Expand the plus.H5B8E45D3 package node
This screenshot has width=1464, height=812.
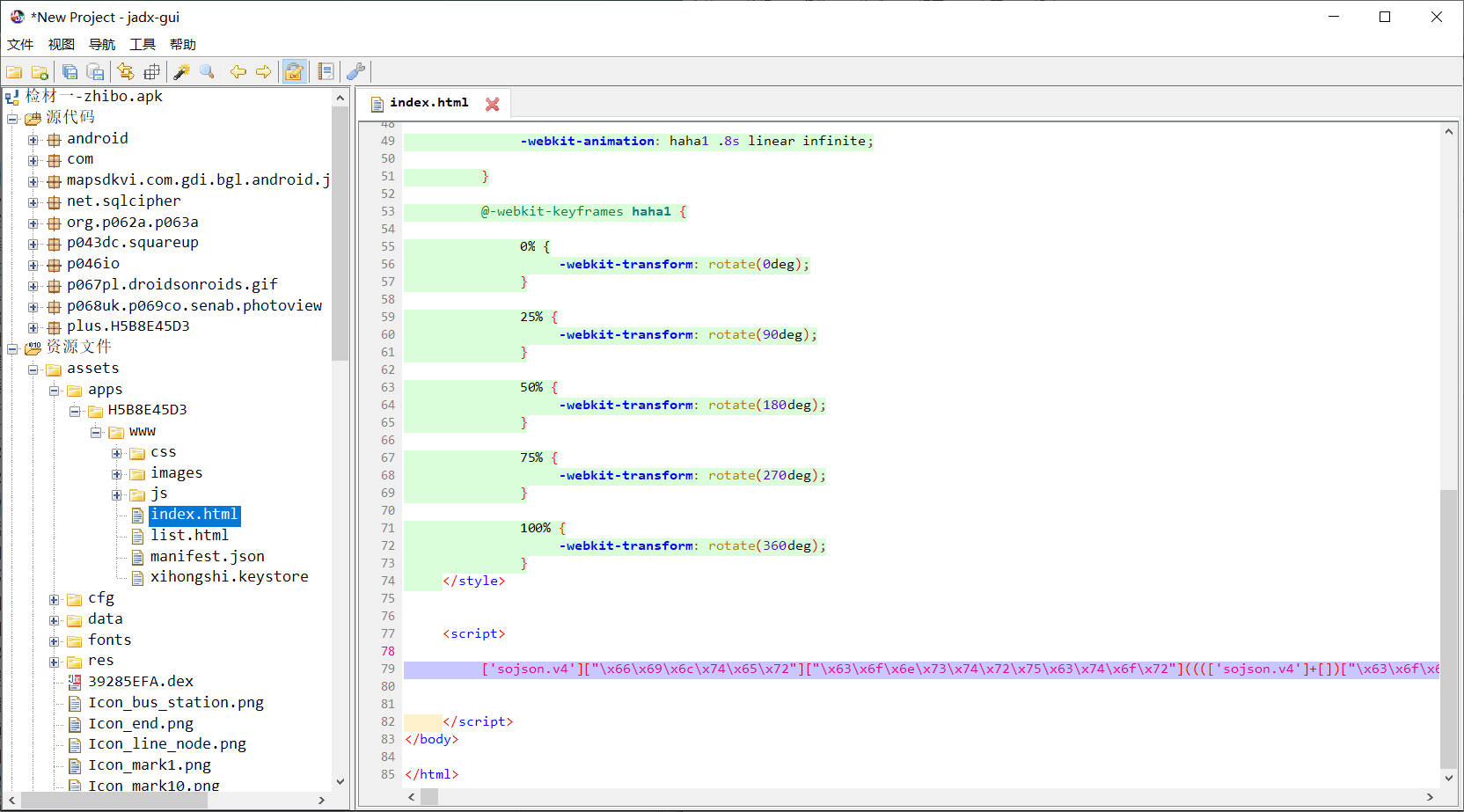click(x=33, y=327)
